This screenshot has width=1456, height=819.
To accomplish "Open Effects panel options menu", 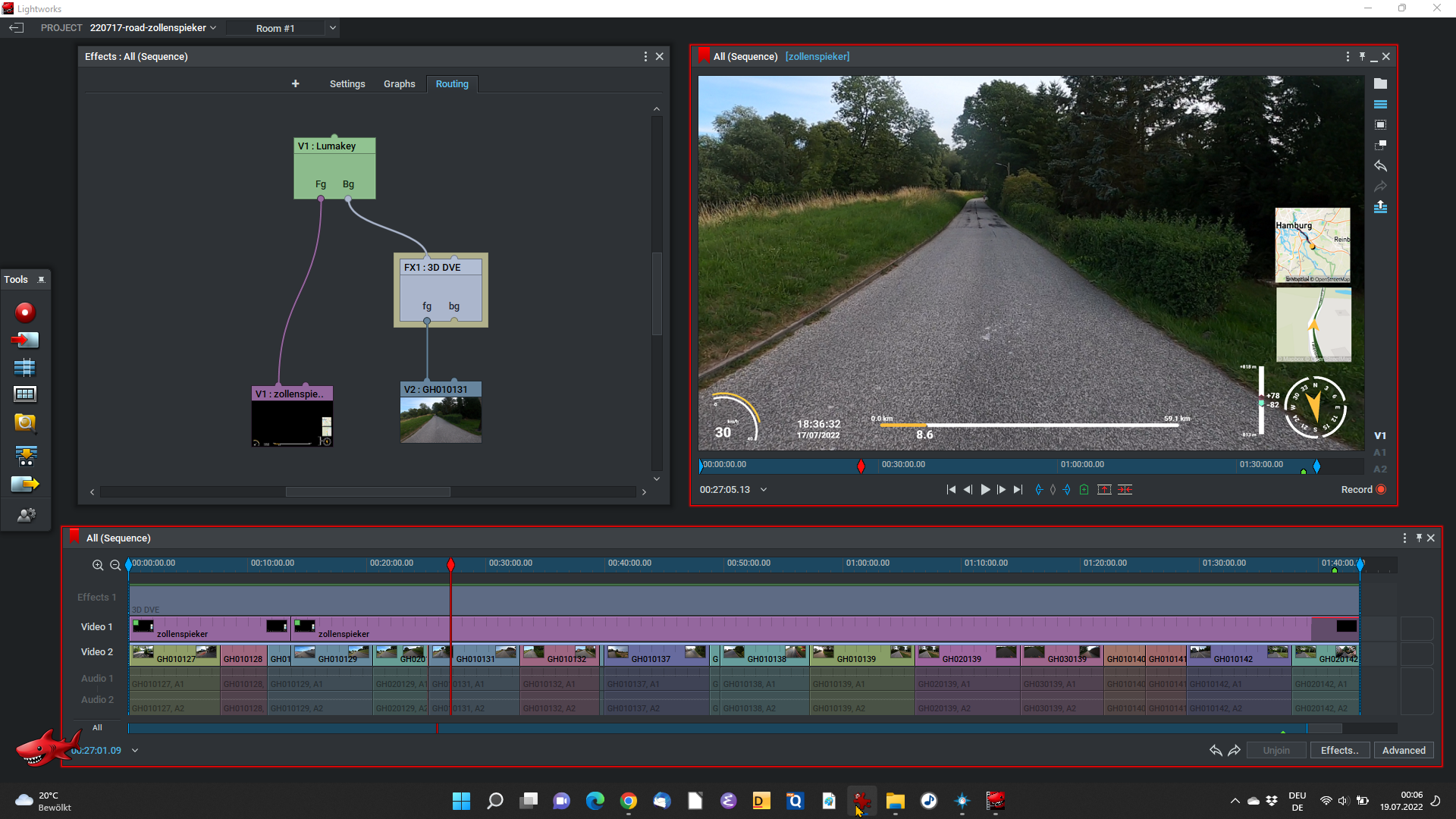I will pos(645,57).
